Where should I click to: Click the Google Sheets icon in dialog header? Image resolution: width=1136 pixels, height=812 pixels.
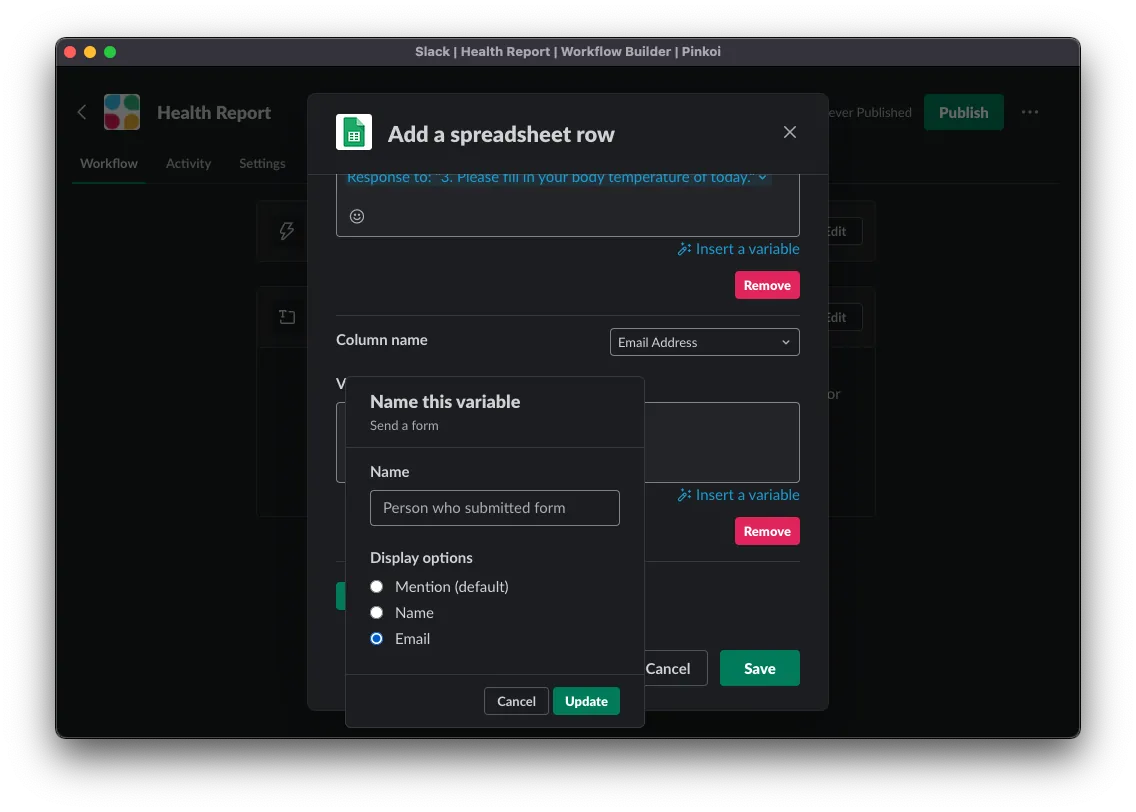(x=354, y=133)
